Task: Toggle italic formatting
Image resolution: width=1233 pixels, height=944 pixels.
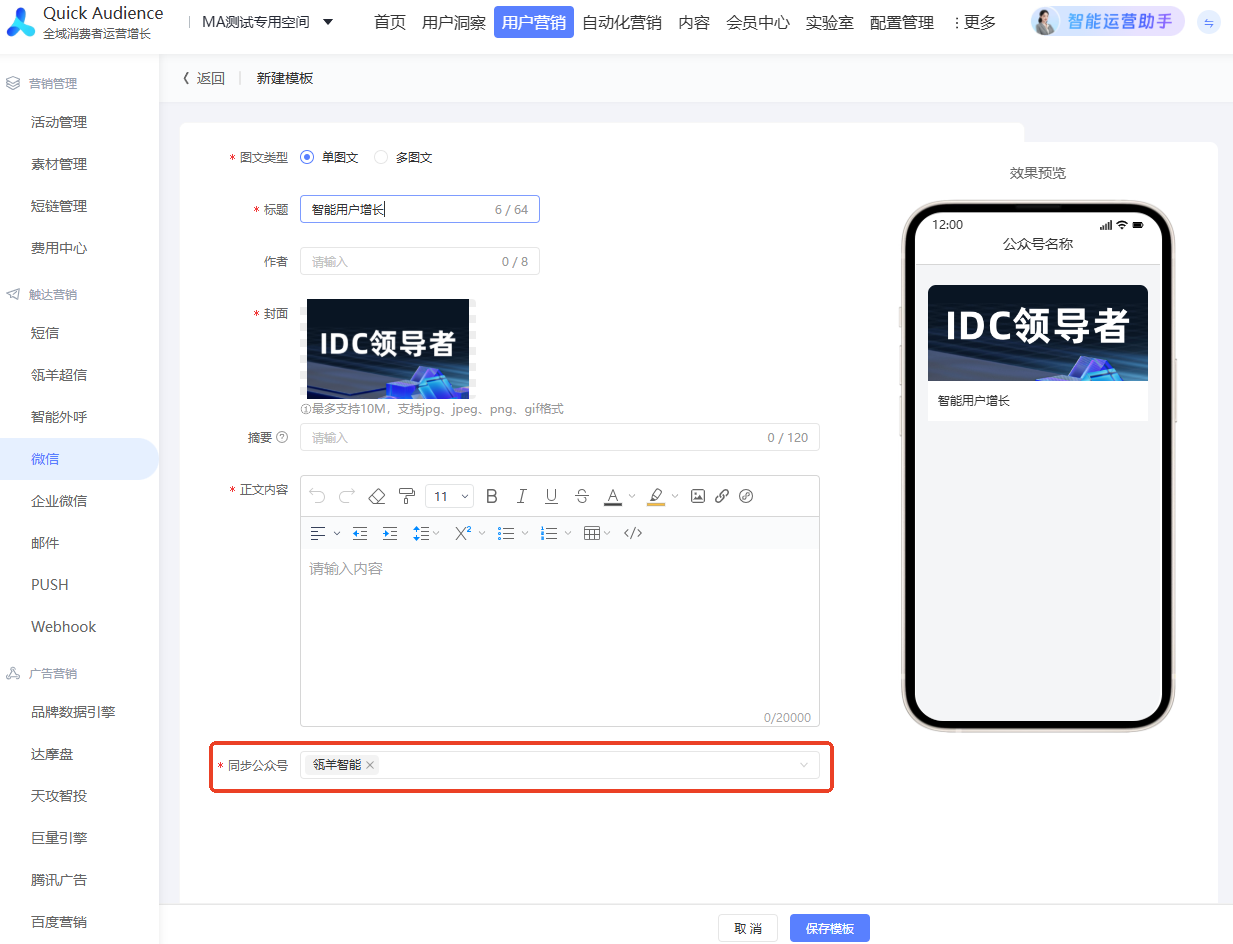Action: 521,496
